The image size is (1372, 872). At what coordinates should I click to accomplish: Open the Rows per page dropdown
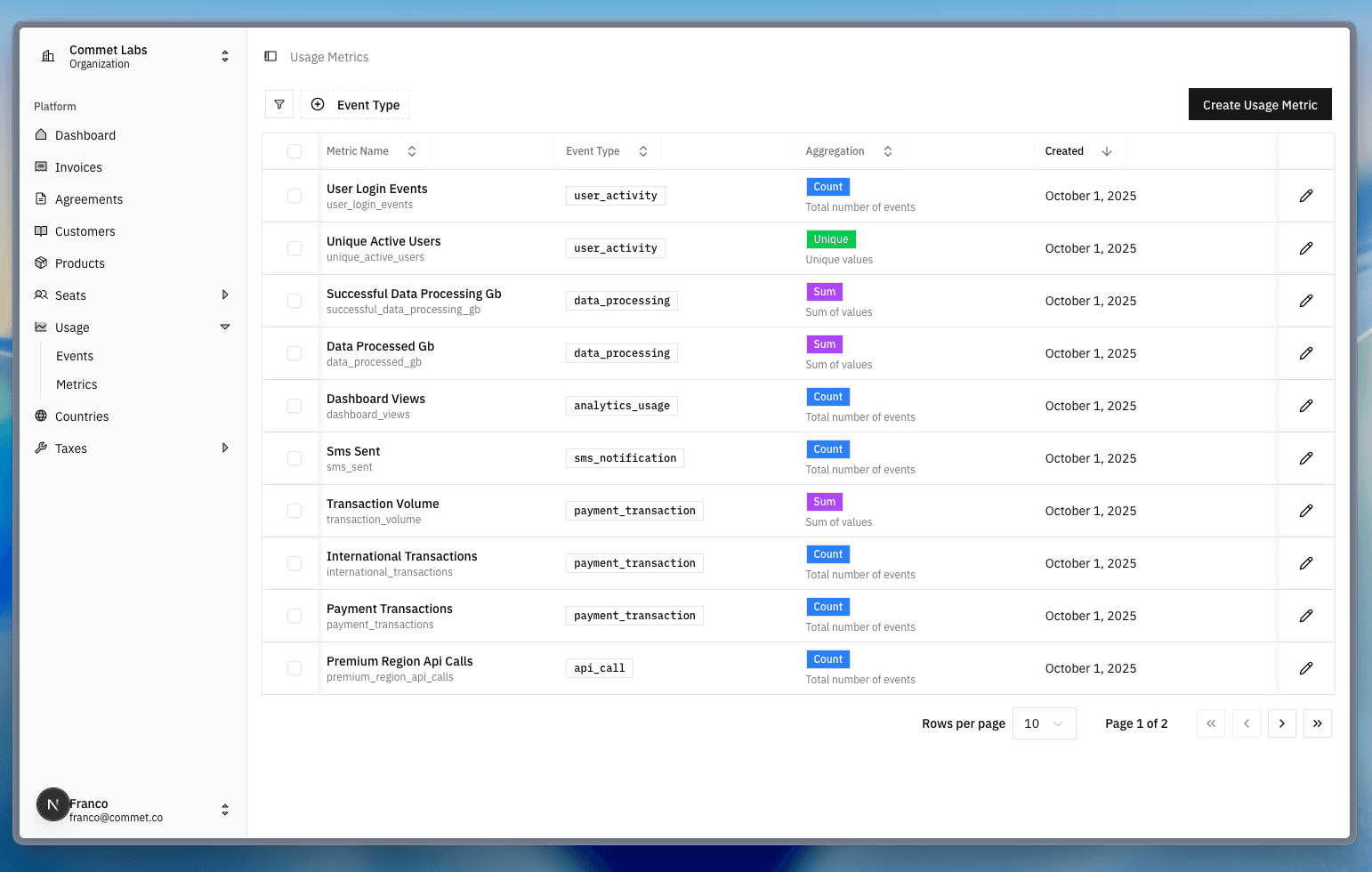(x=1044, y=723)
